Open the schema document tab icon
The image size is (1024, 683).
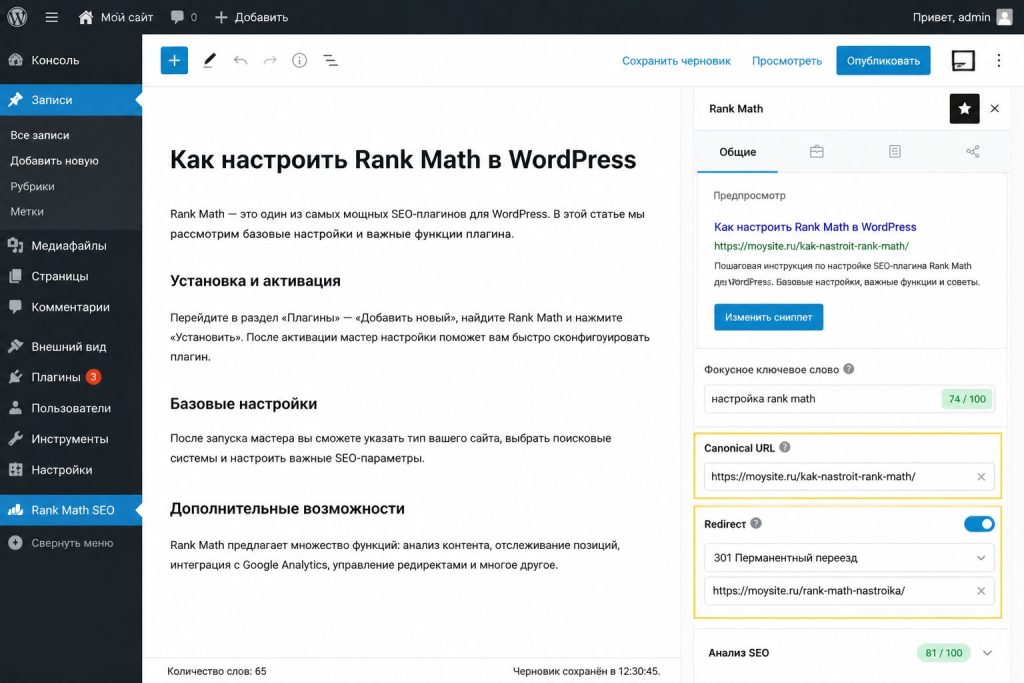pos(895,151)
